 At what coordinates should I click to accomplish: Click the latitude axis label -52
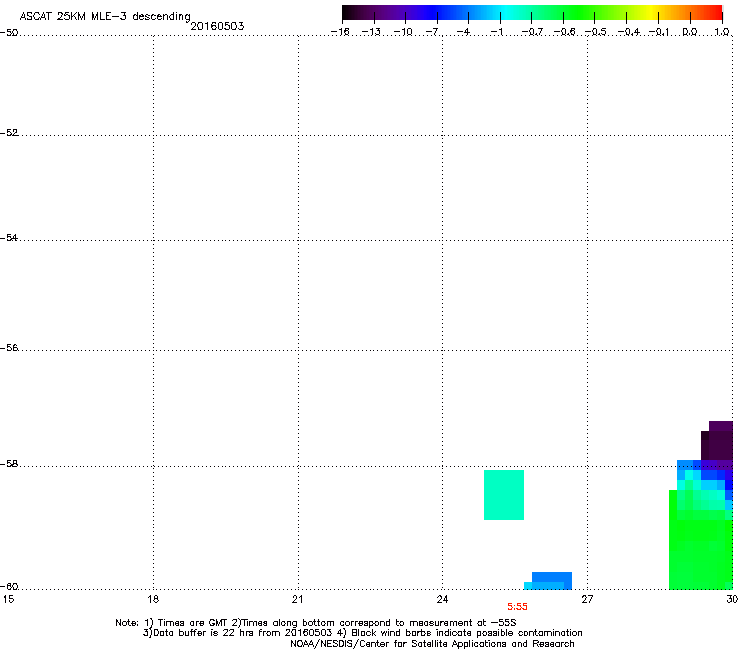click(9, 133)
